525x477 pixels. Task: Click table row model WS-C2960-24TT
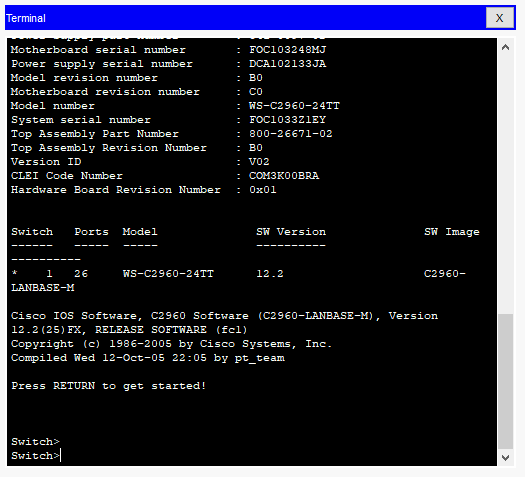coord(168,274)
